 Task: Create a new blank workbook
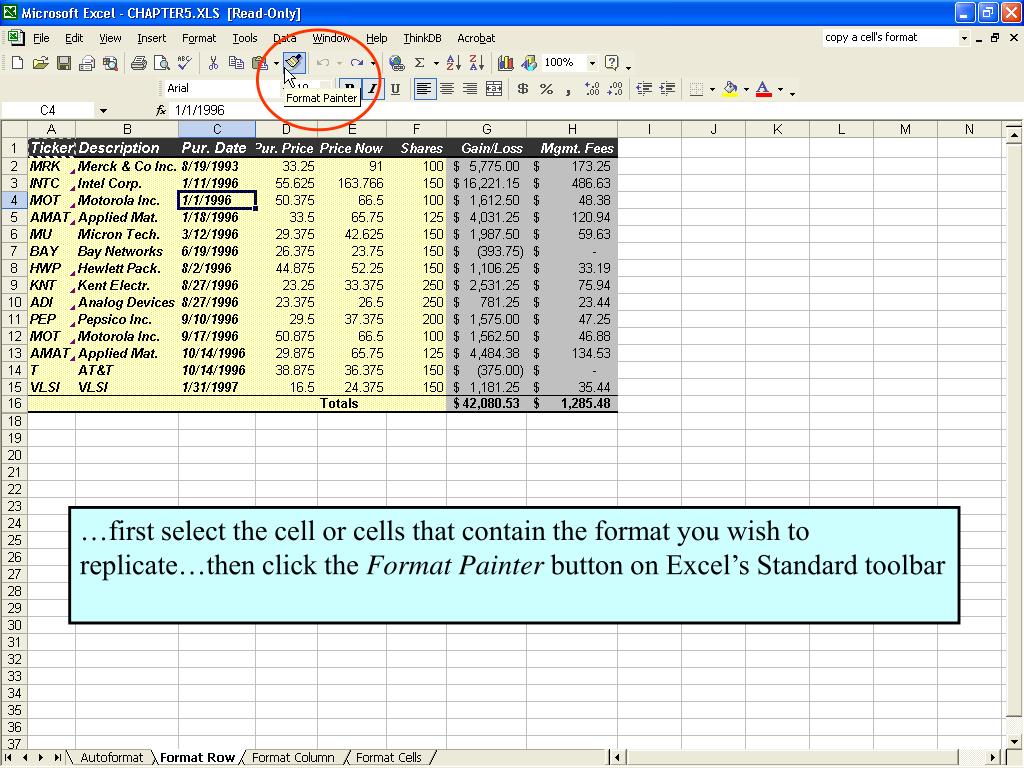(17, 63)
